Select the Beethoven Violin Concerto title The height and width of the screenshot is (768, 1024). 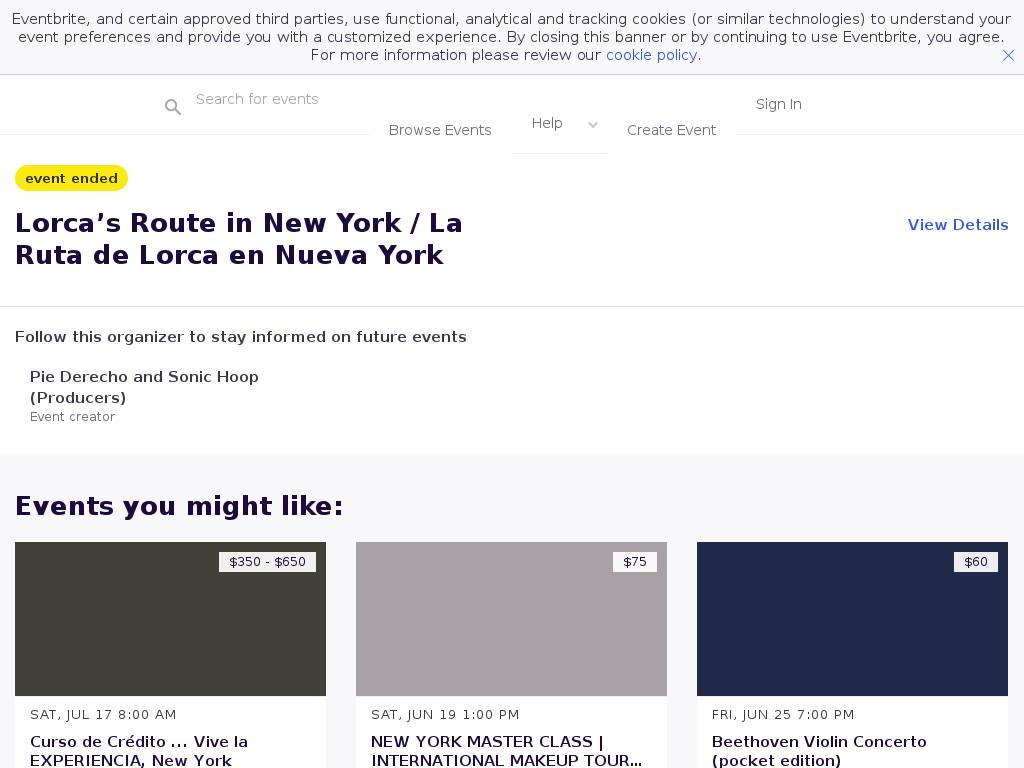(x=819, y=750)
